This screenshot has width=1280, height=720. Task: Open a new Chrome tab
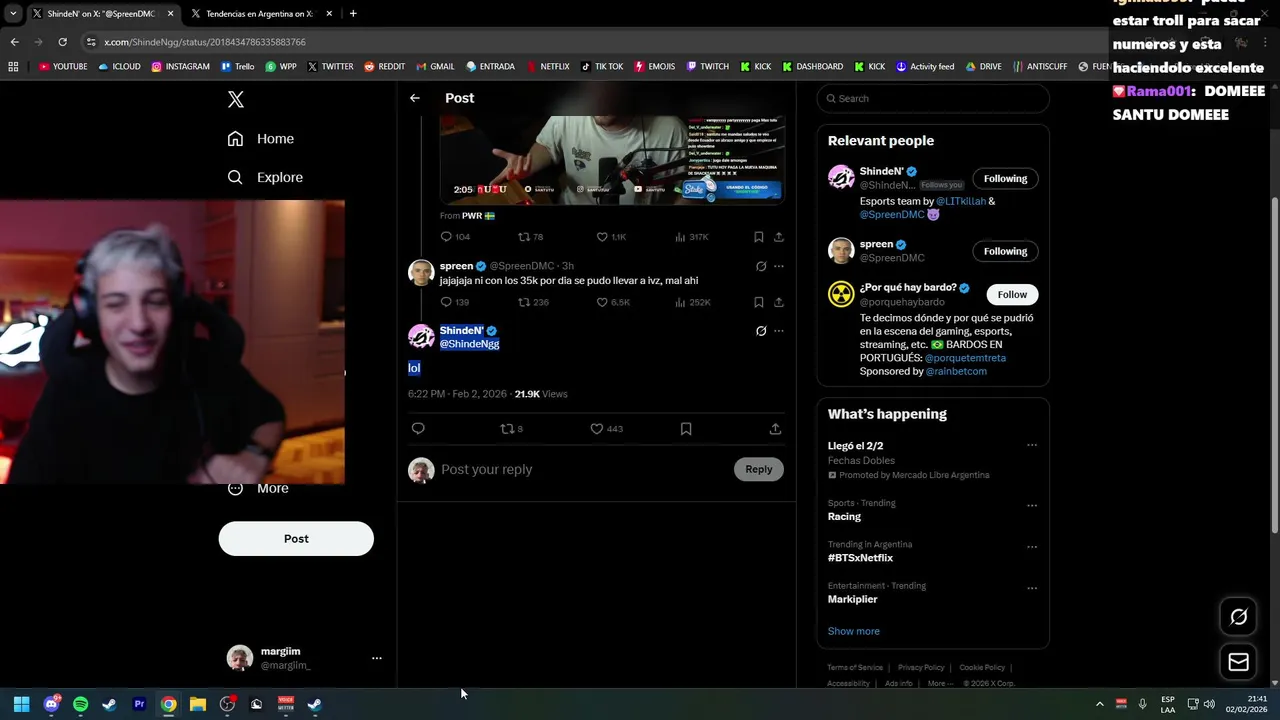pyautogui.click(x=353, y=14)
